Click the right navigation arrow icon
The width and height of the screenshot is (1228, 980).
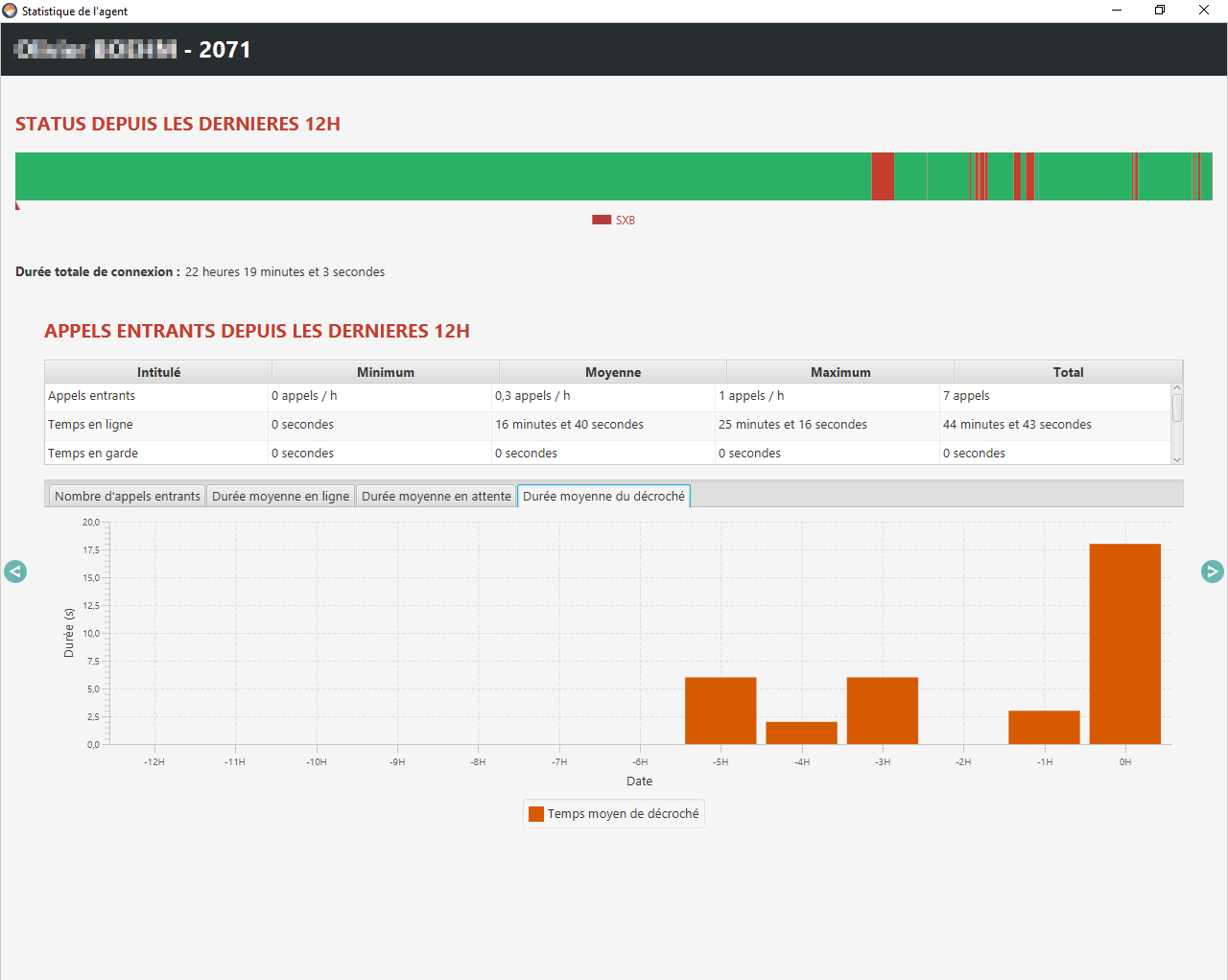1213,572
